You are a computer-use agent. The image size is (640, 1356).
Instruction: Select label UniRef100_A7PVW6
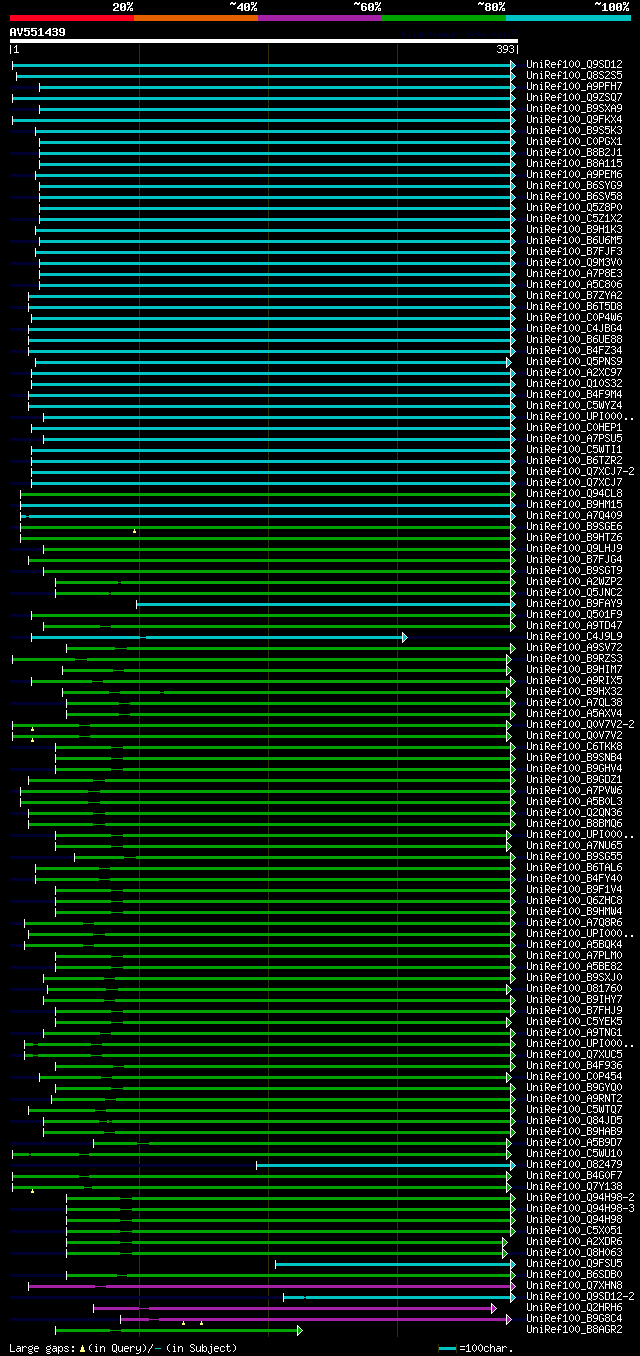pyautogui.click(x=574, y=791)
